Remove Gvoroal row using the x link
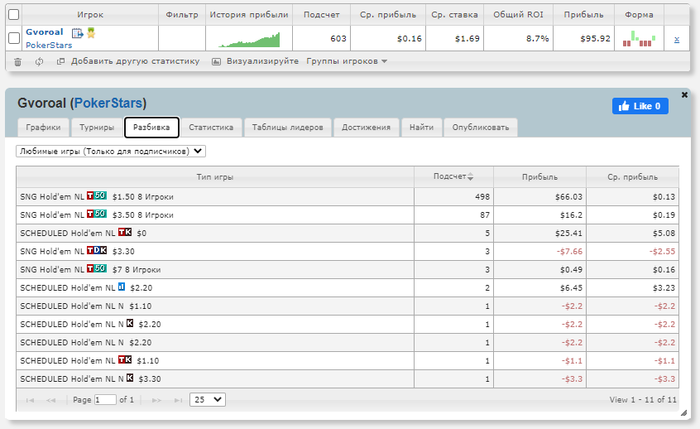Image resolution: width=700 pixels, height=429 pixels. click(x=676, y=39)
